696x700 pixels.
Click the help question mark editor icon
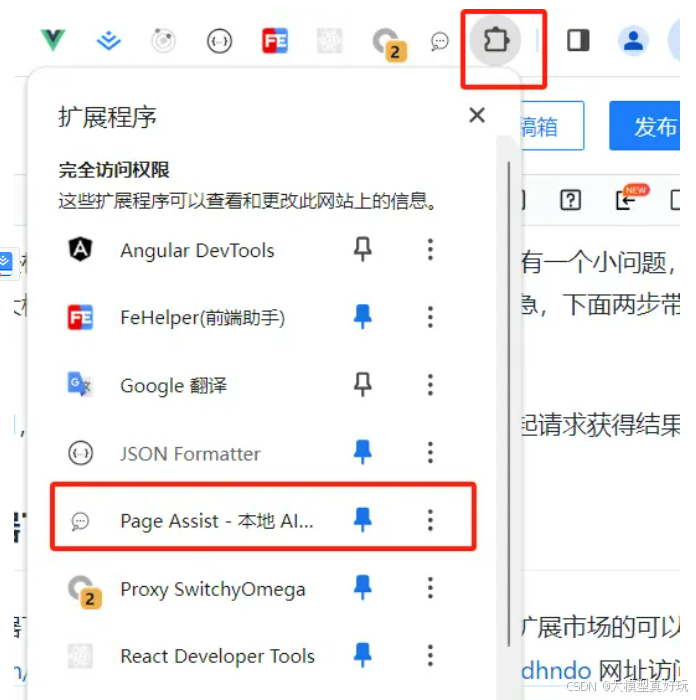tap(571, 200)
